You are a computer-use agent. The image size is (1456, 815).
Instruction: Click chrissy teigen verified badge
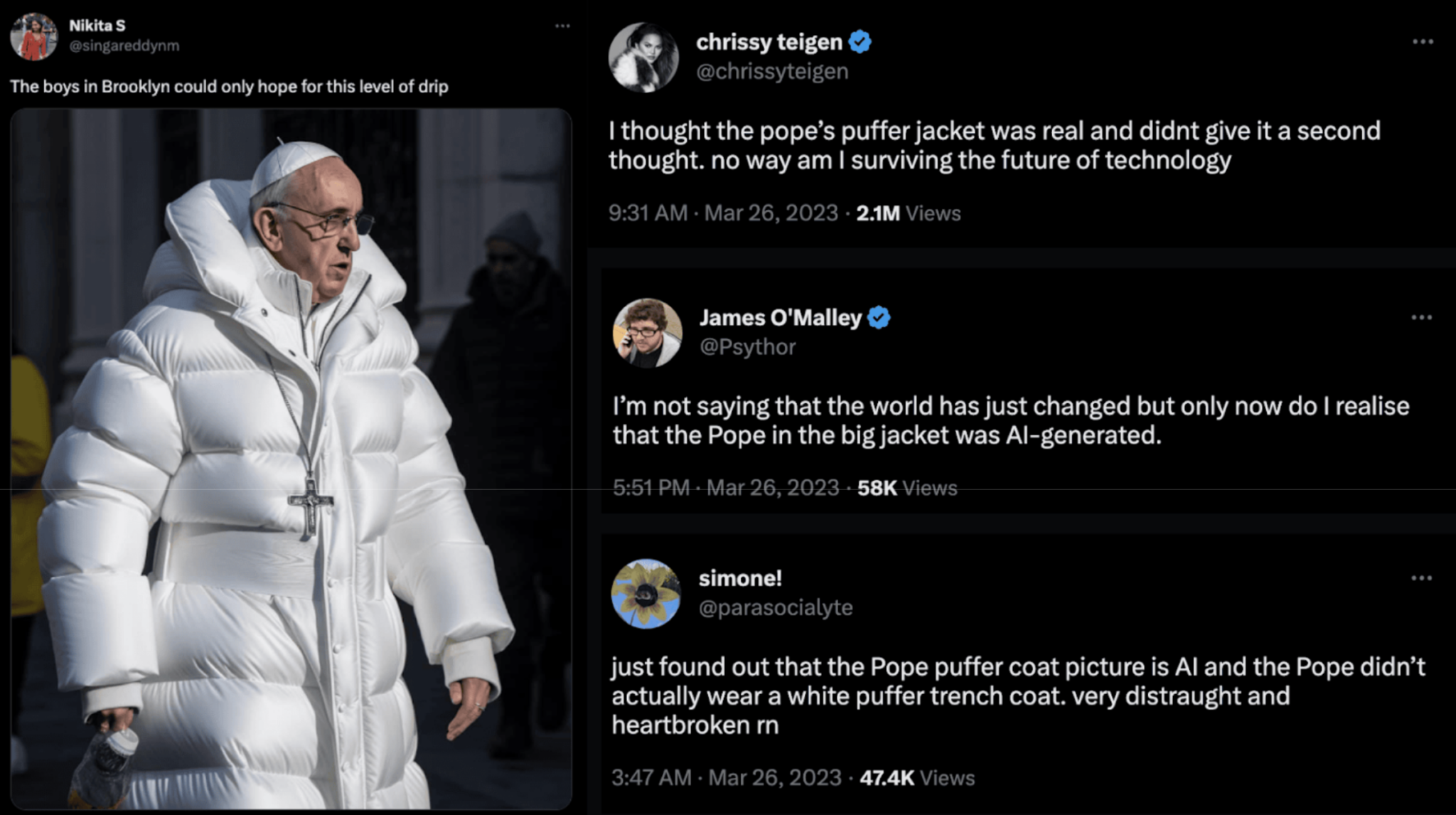[860, 42]
